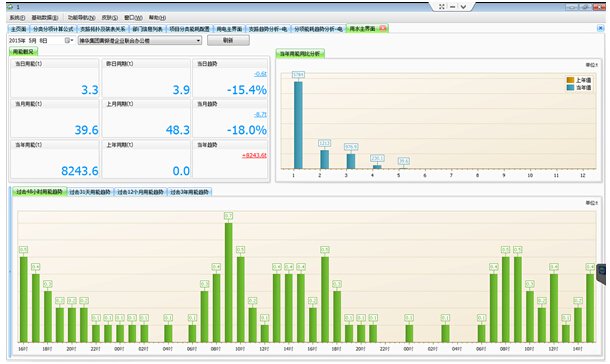The width and height of the screenshot is (610, 364).
Task: Select the 过去12个月 trend tab
Action: pyautogui.click(x=140, y=192)
